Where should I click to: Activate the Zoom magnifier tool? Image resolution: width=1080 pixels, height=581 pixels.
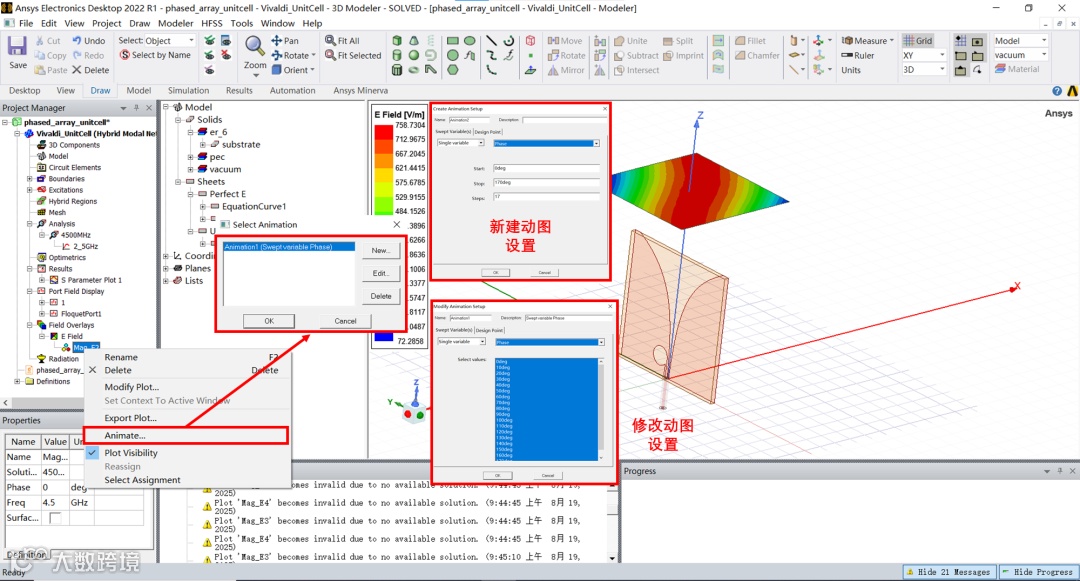click(x=255, y=46)
